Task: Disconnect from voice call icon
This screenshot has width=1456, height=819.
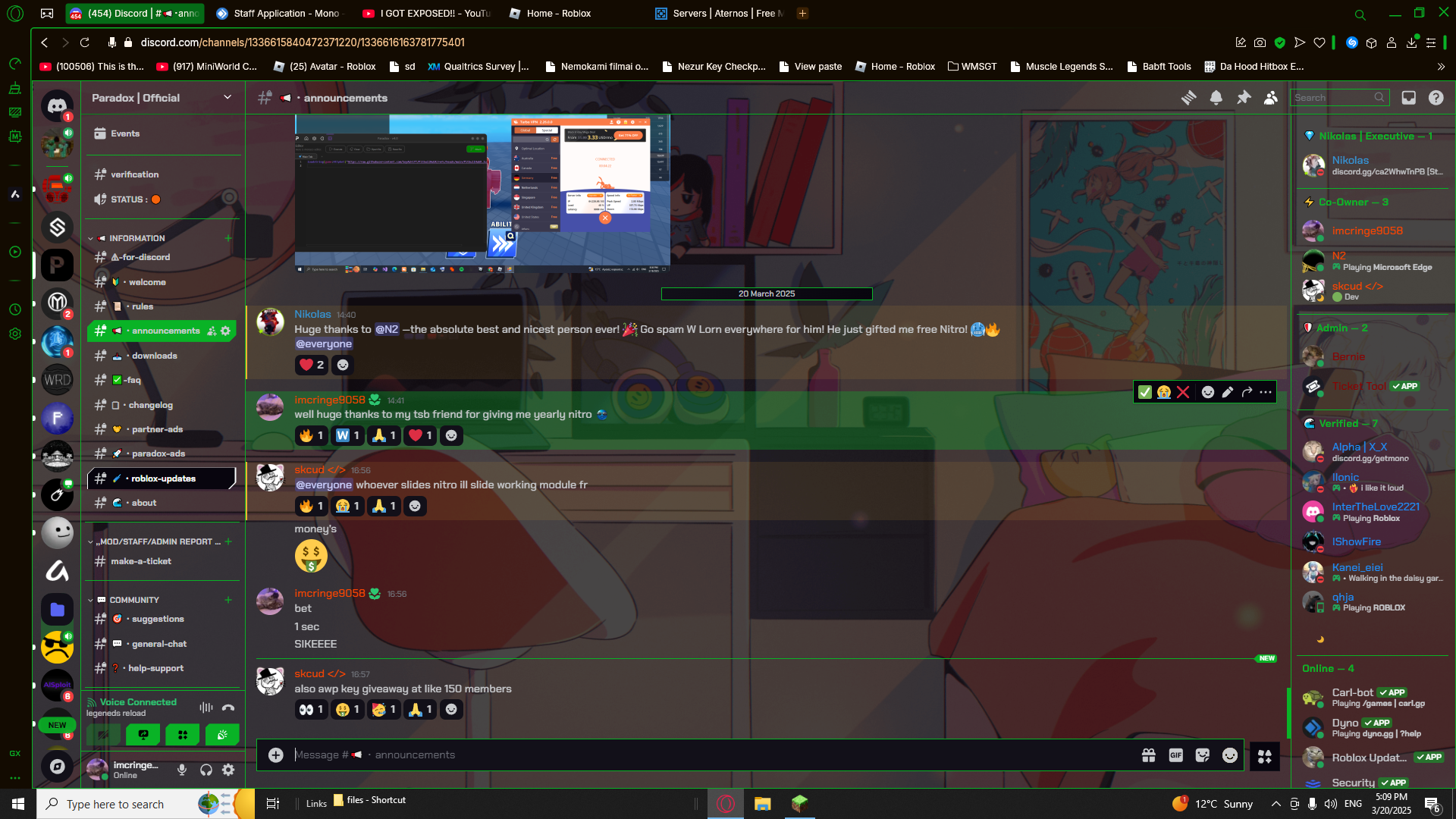Action: pos(228,708)
